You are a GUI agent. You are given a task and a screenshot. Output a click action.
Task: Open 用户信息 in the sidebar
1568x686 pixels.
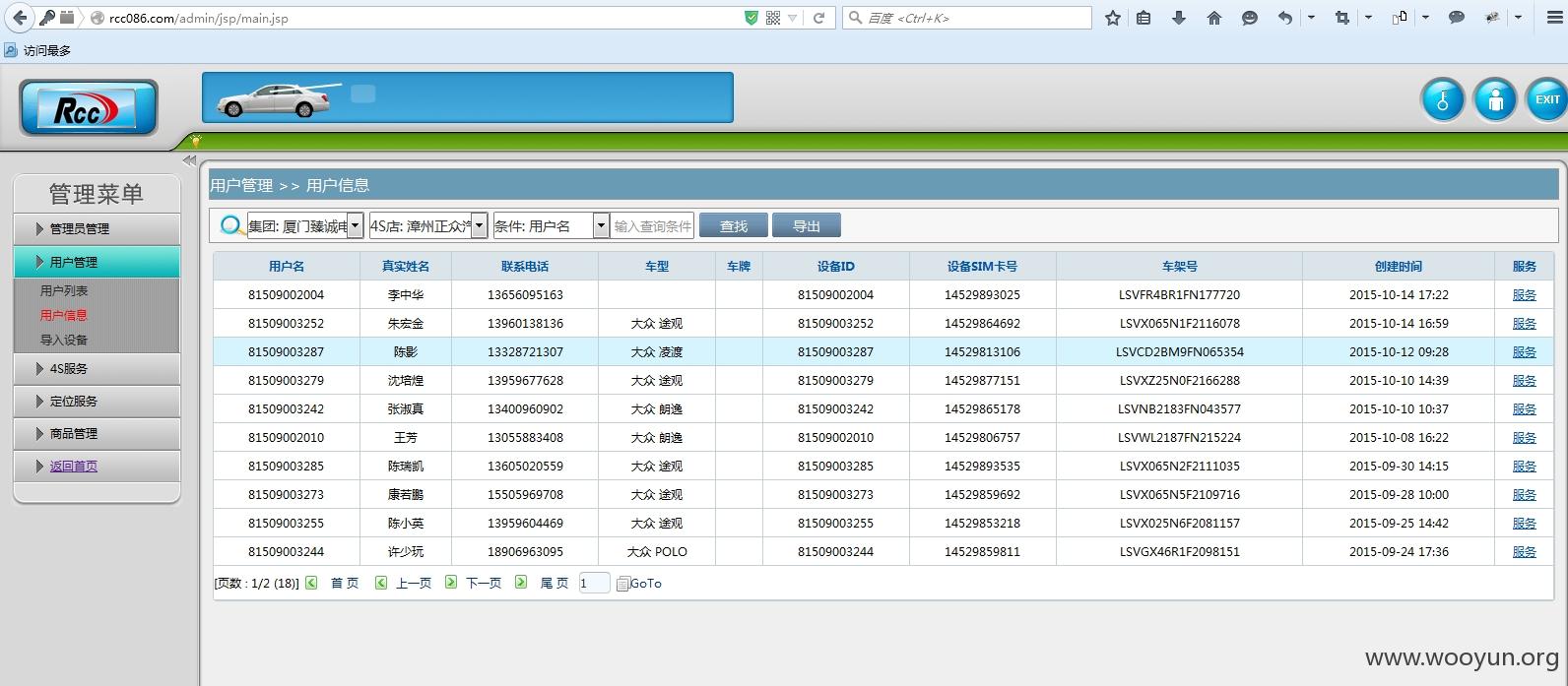pos(64,315)
